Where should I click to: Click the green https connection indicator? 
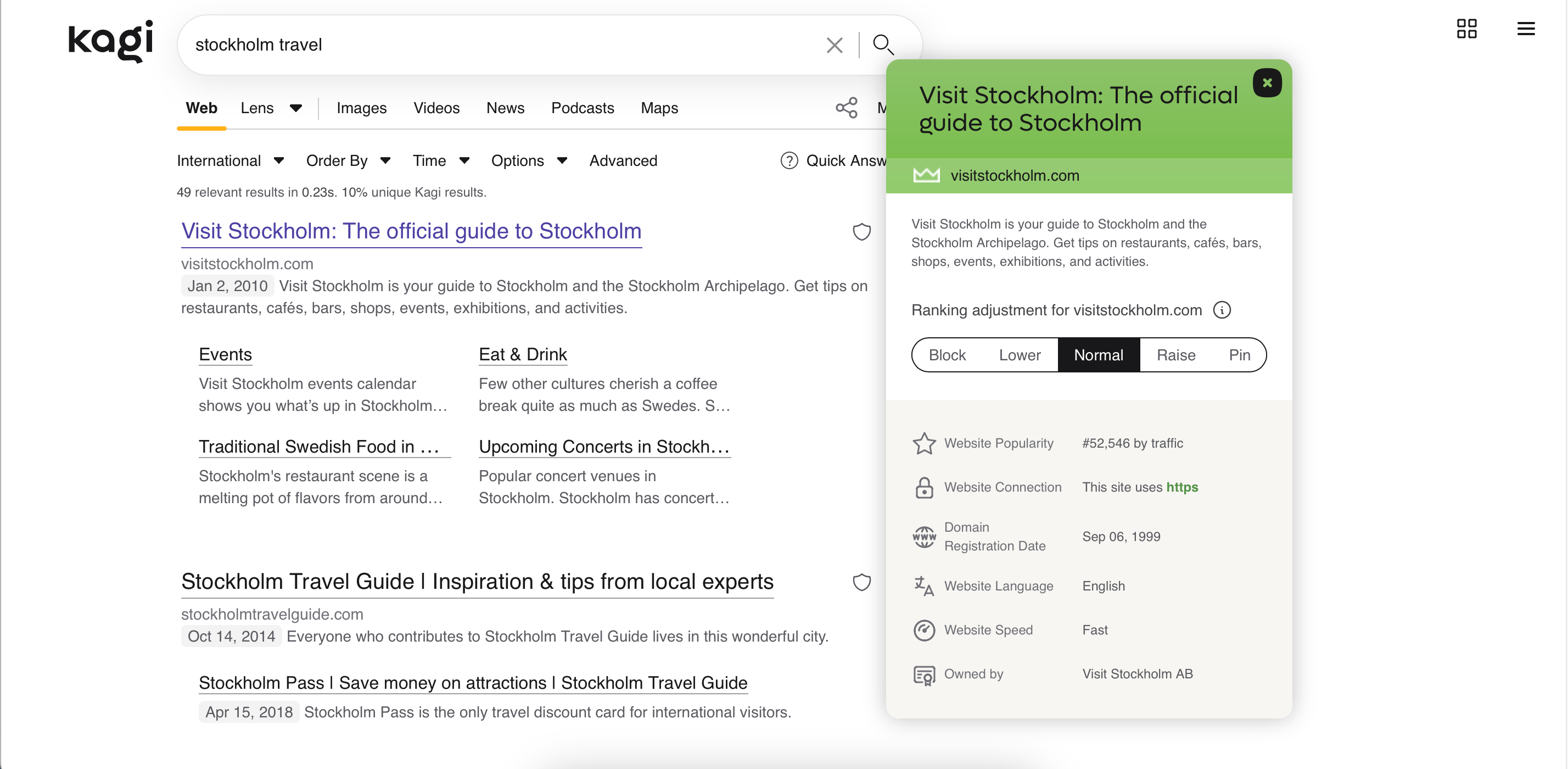pos(1182,487)
